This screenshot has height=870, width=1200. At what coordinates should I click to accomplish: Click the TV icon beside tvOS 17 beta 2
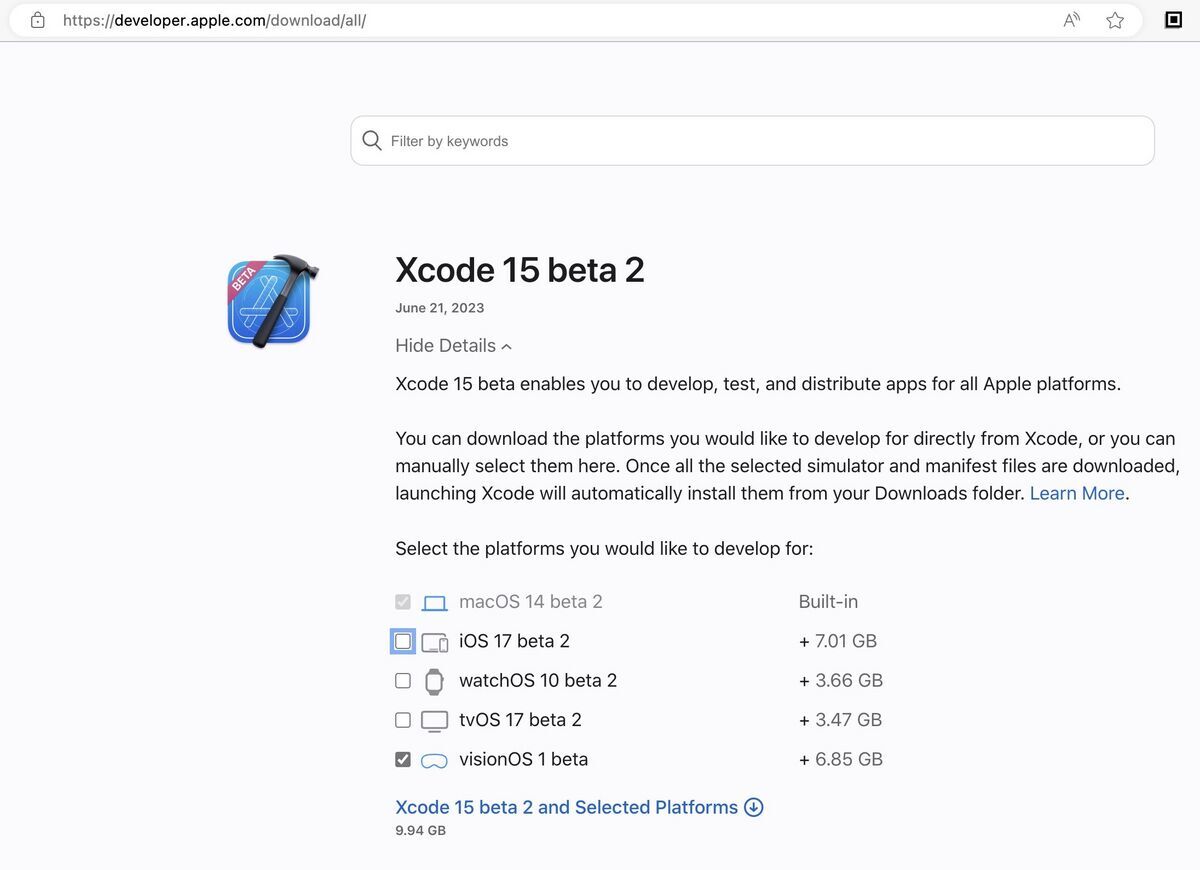click(x=434, y=719)
